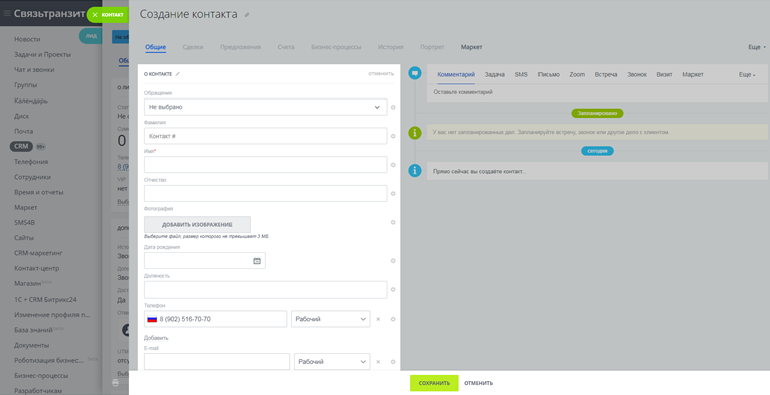This screenshot has width=770, height=395.
Task: Open the Обращение dropdown
Action: coord(265,107)
